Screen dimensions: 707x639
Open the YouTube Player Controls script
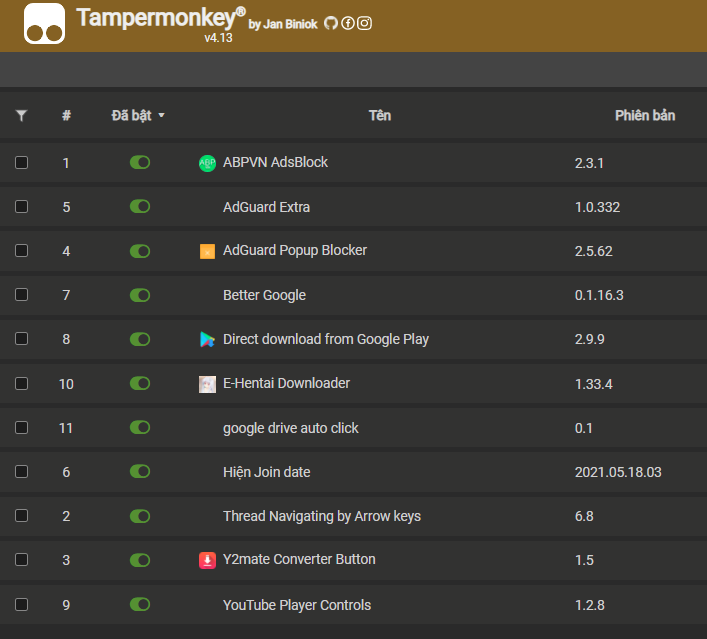click(x=297, y=605)
